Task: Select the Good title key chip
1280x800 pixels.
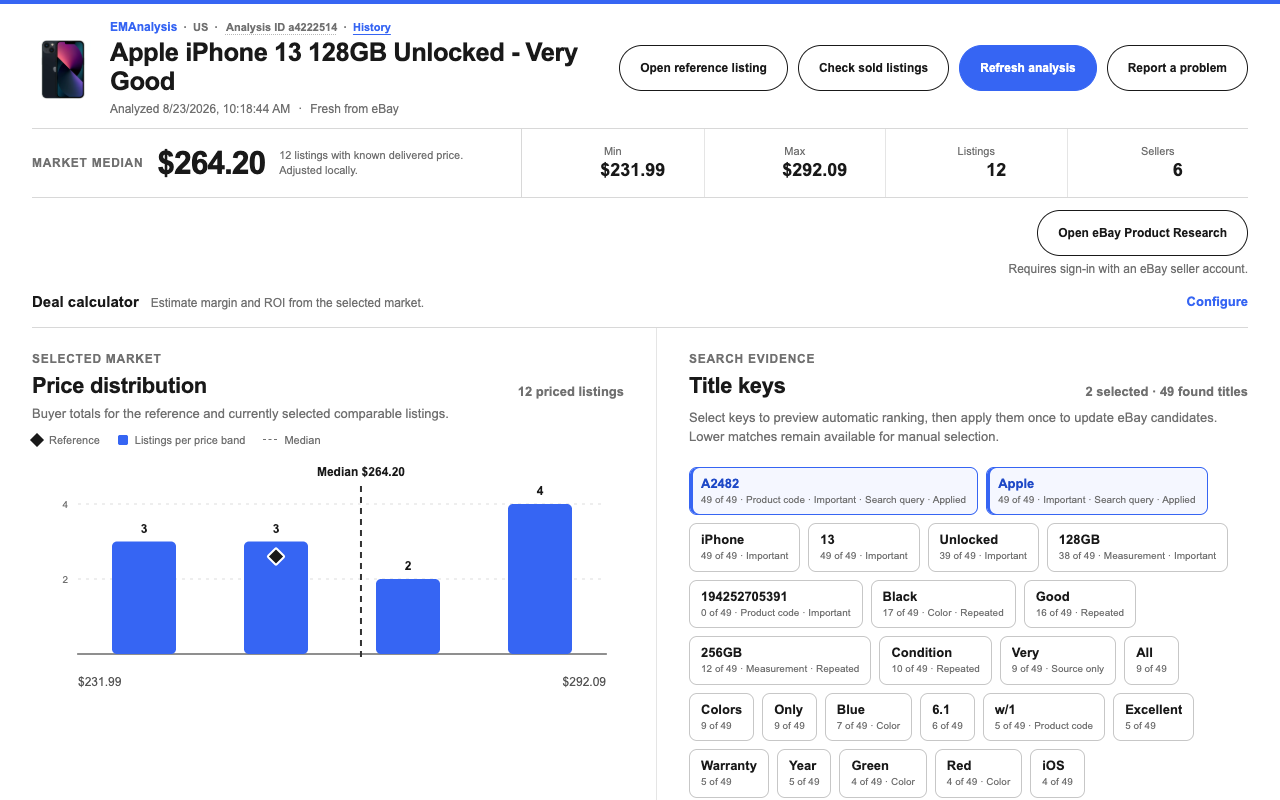Action: (x=1080, y=604)
